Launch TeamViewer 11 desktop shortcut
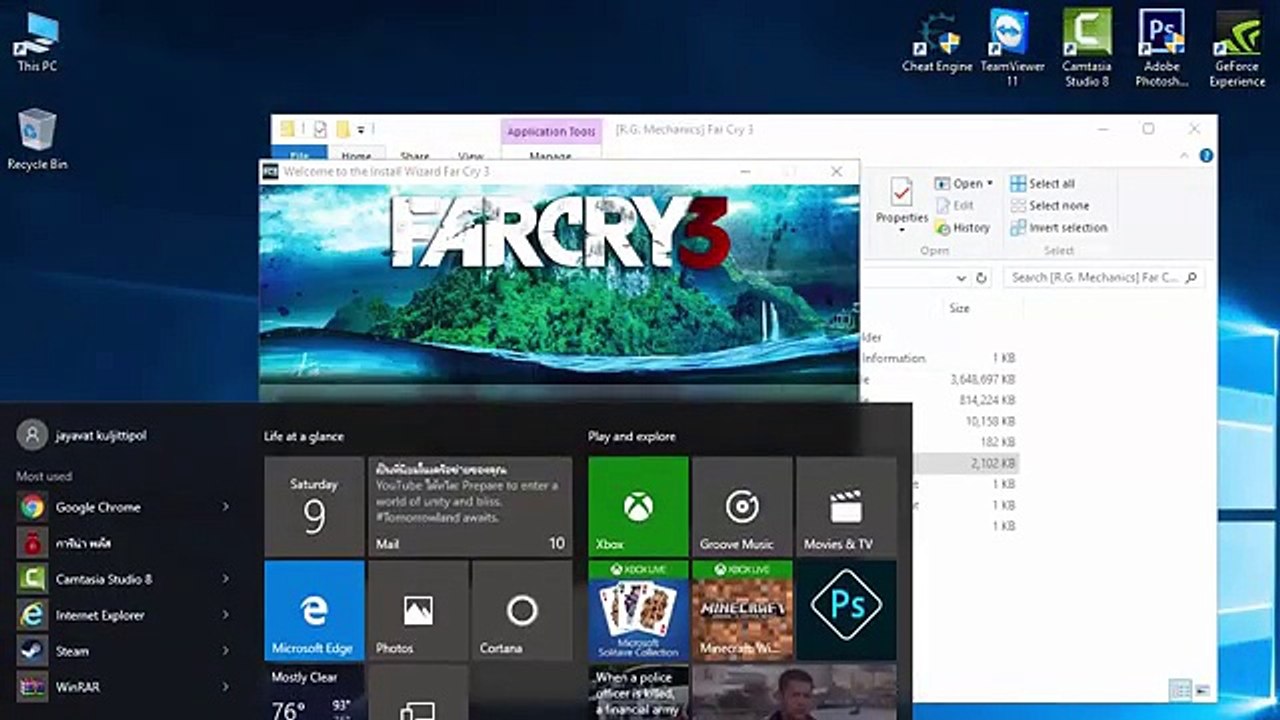Viewport: 1280px width, 720px height. (1012, 47)
